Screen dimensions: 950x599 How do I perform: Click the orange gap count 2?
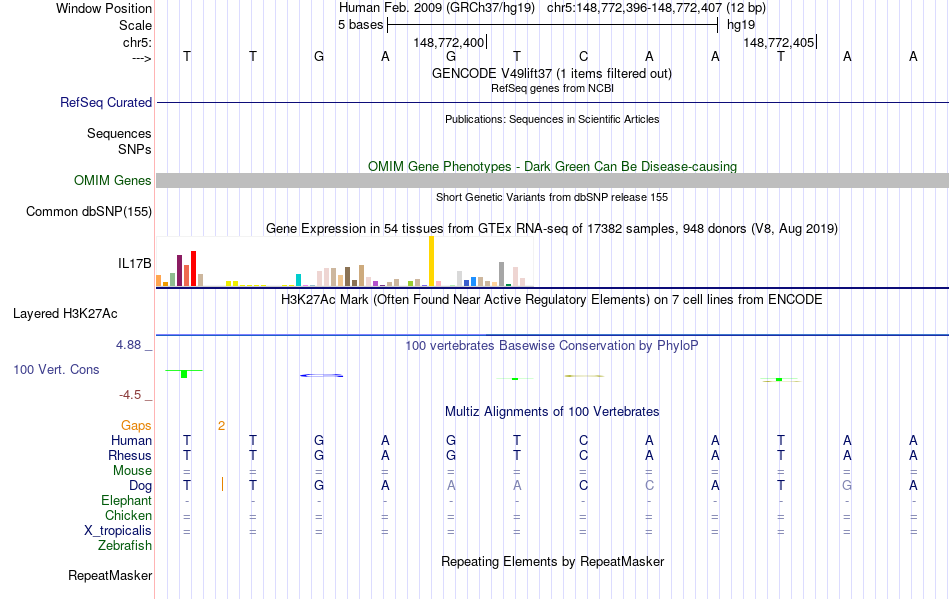tap(222, 426)
